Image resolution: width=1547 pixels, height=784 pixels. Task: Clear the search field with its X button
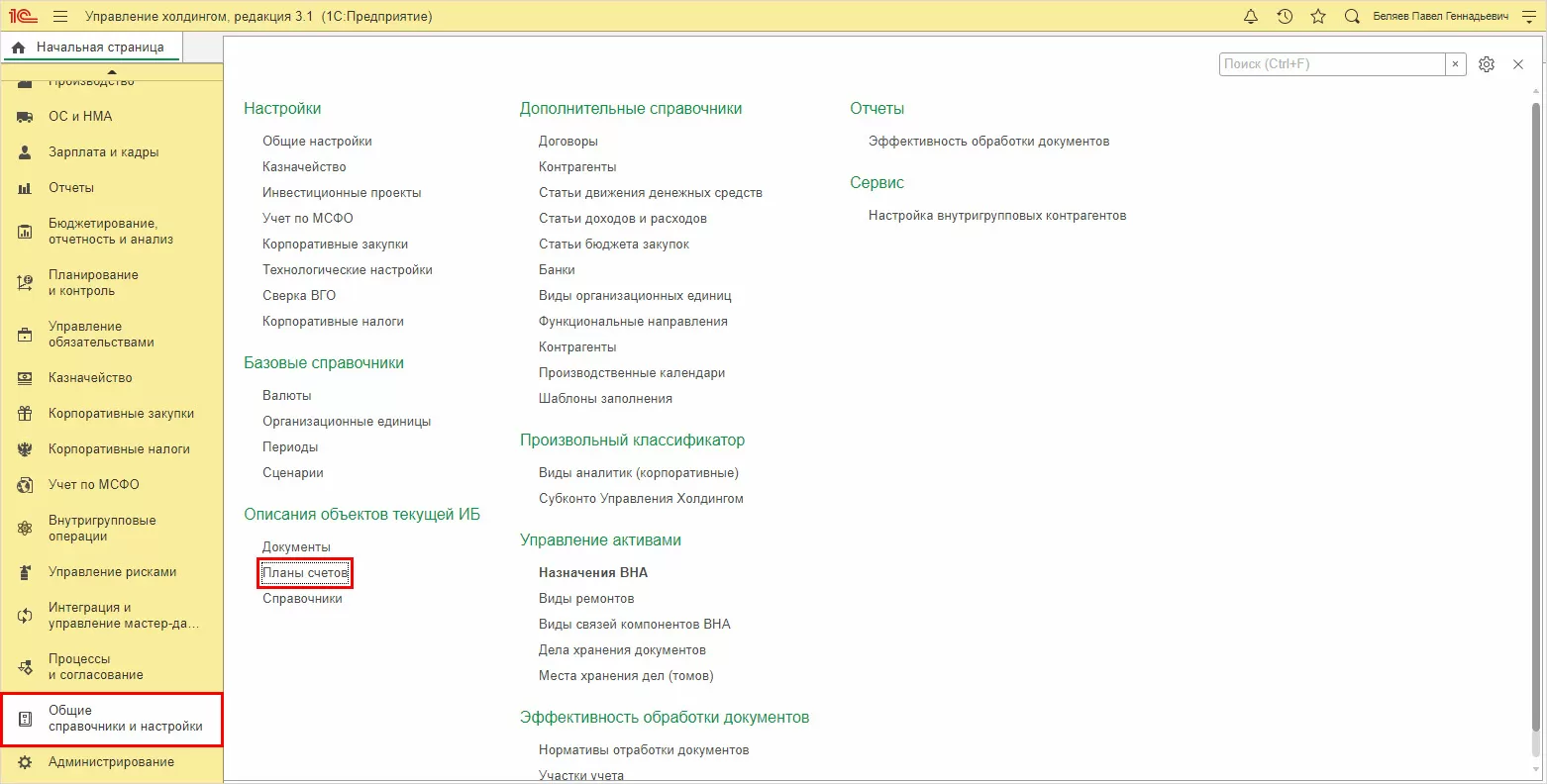[x=1455, y=64]
